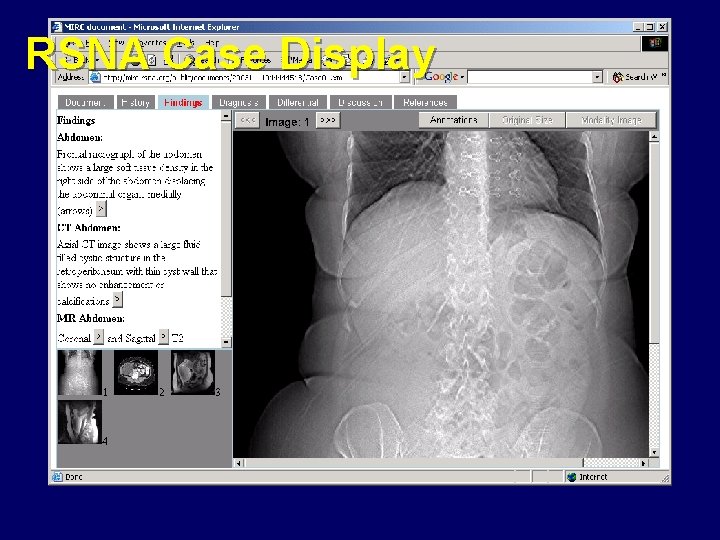The image size is (720, 540).
Task: Select the Findings tab
Action: coord(183,102)
